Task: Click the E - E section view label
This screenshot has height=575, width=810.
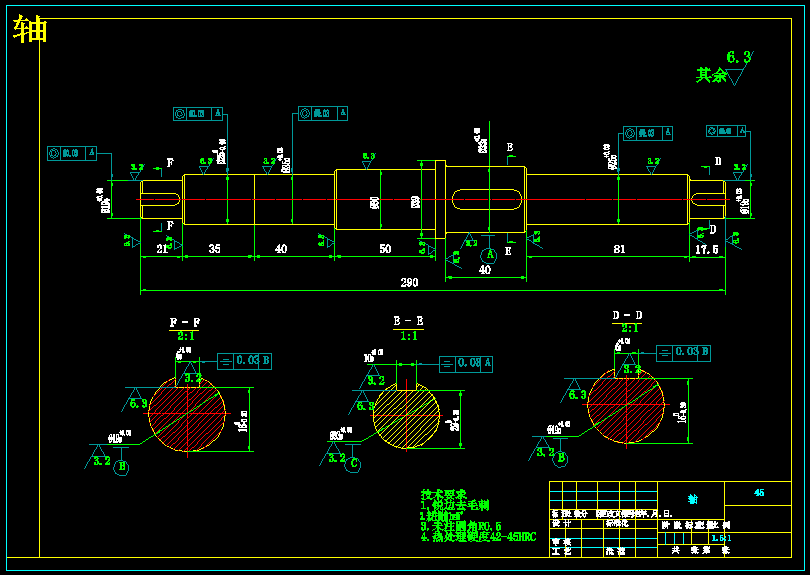Action: [408, 321]
